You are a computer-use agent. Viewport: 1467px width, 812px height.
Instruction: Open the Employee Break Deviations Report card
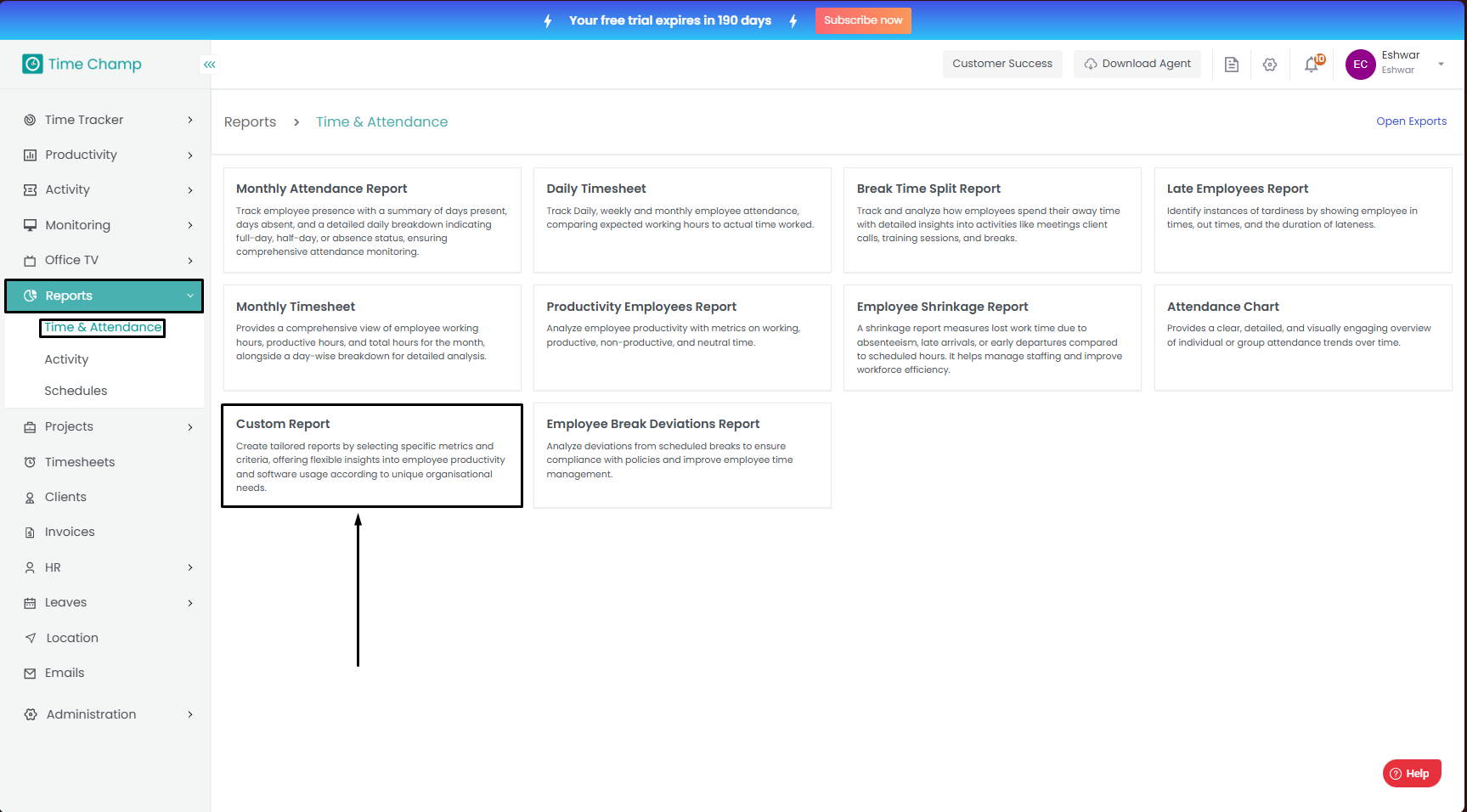682,455
